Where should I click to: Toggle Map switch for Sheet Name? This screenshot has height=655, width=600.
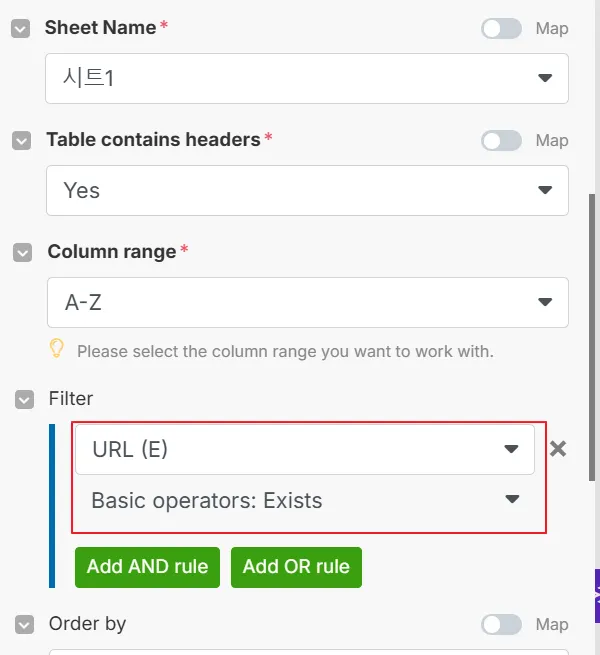pyautogui.click(x=501, y=29)
